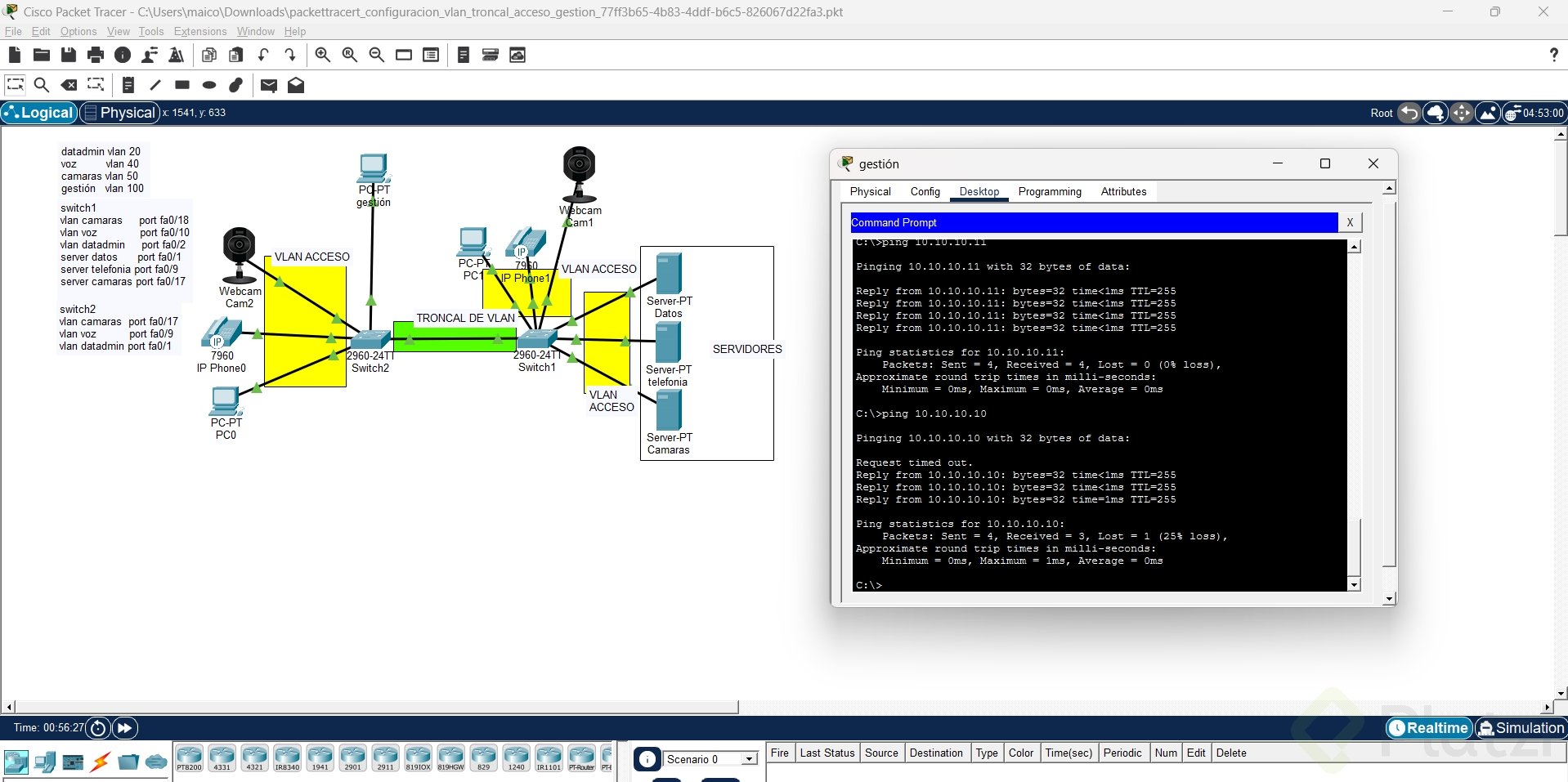
Task: Click the Move Object button
Action: pyautogui.click(x=1462, y=113)
